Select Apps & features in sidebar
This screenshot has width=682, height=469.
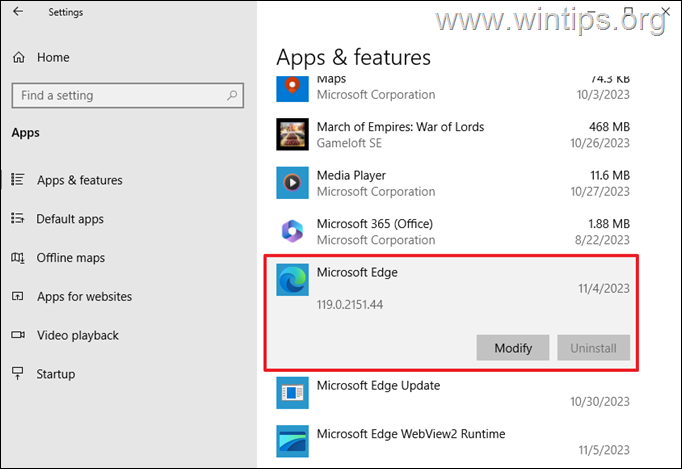pyautogui.click(x=80, y=180)
